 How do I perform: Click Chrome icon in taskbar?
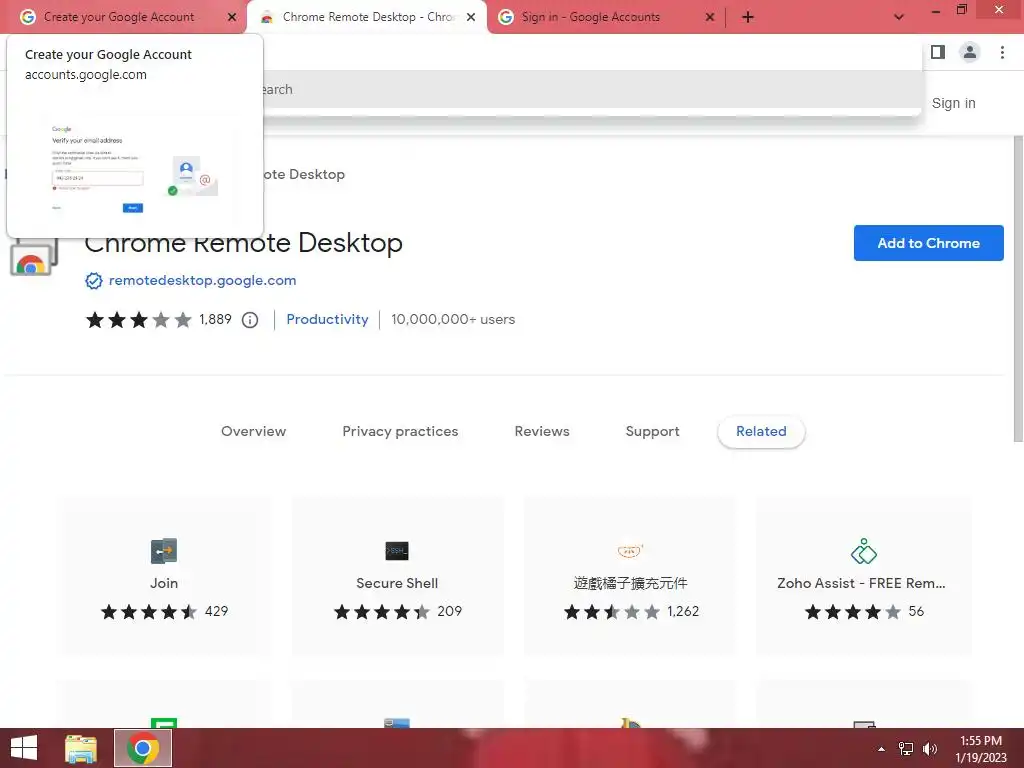[143, 748]
